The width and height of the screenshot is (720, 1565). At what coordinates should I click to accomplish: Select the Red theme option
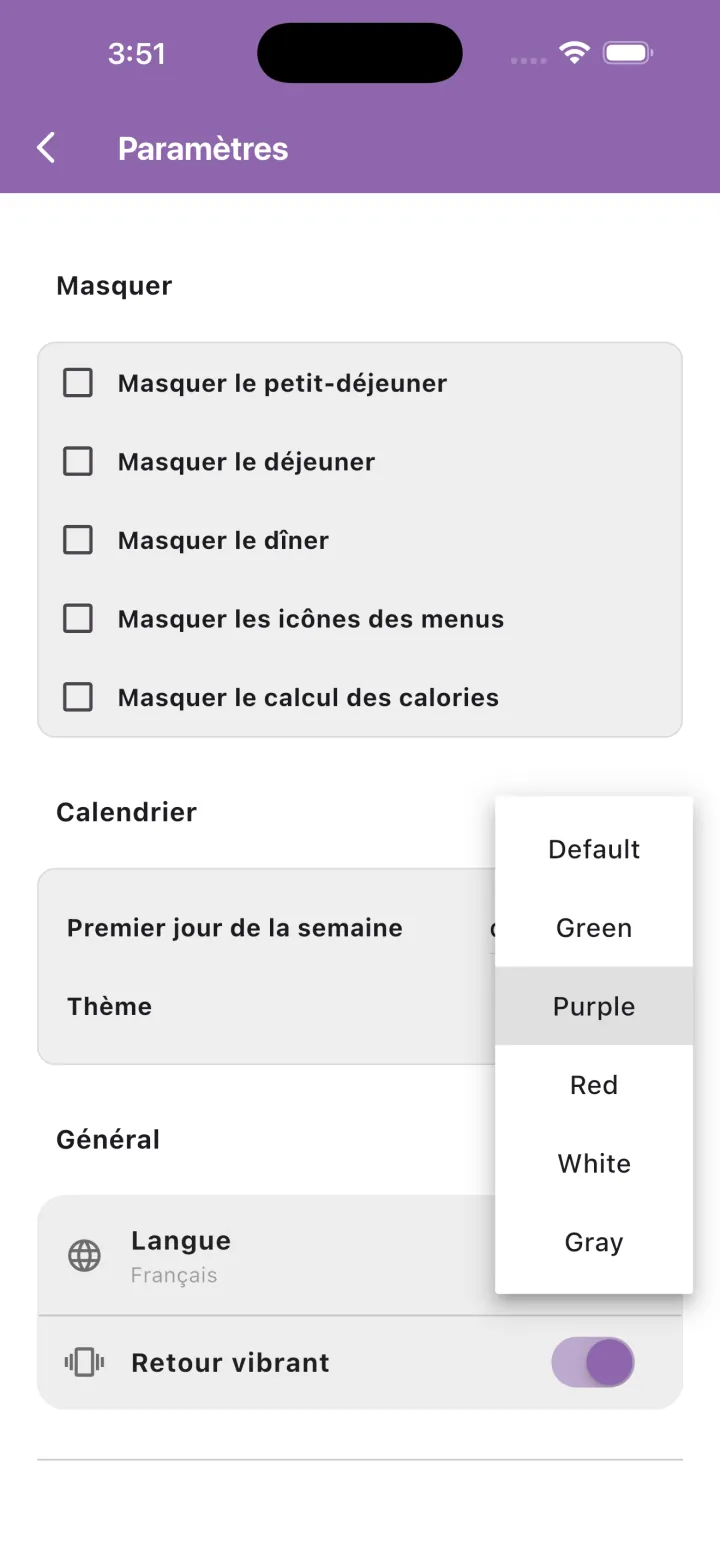(594, 1085)
